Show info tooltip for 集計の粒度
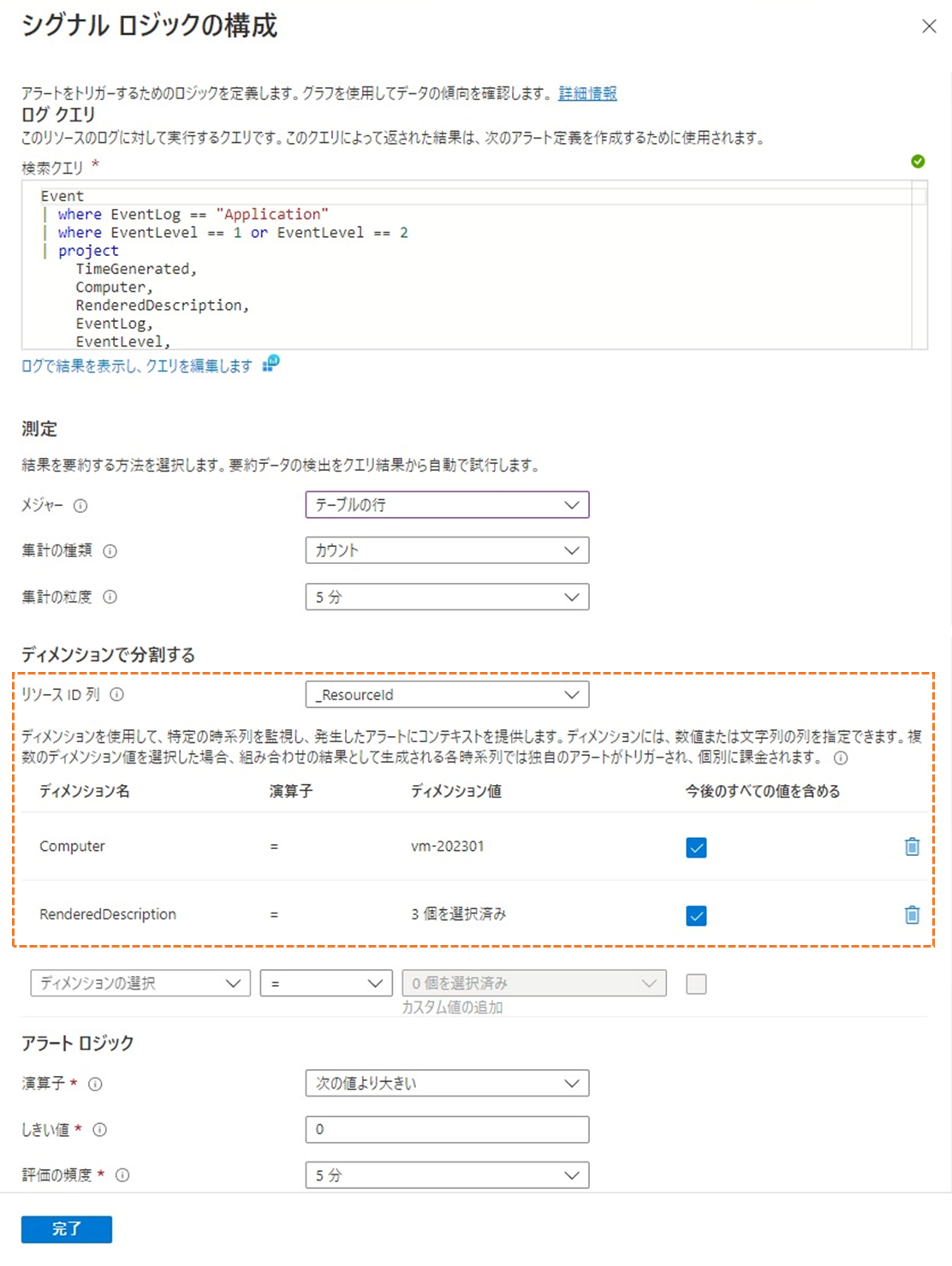 pyautogui.click(x=110, y=597)
